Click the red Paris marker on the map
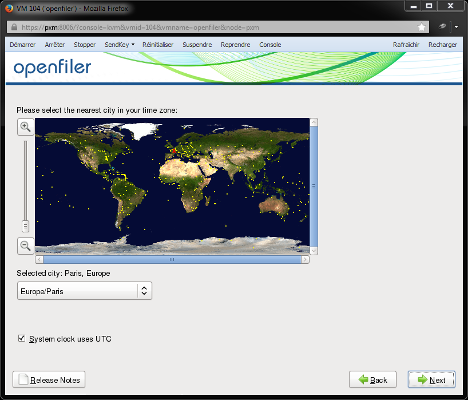The height and width of the screenshot is (400, 468). pos(174,151)
